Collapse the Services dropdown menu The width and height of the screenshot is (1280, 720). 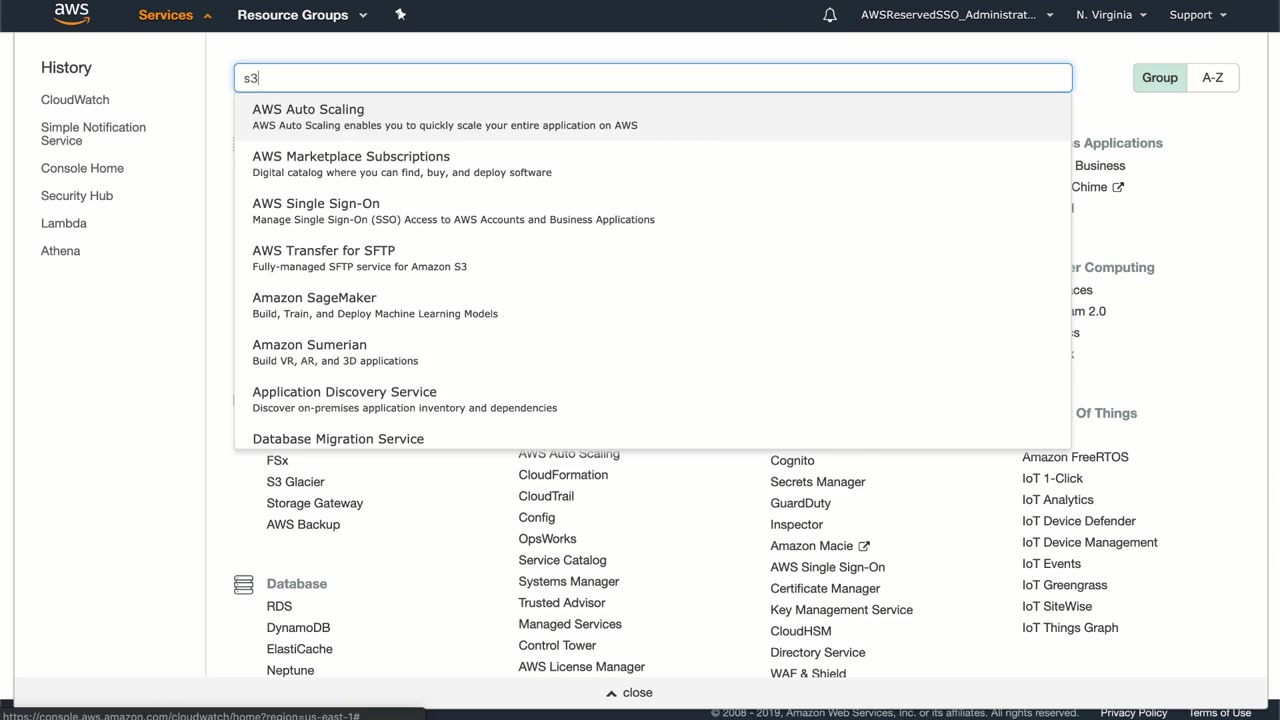175,15
